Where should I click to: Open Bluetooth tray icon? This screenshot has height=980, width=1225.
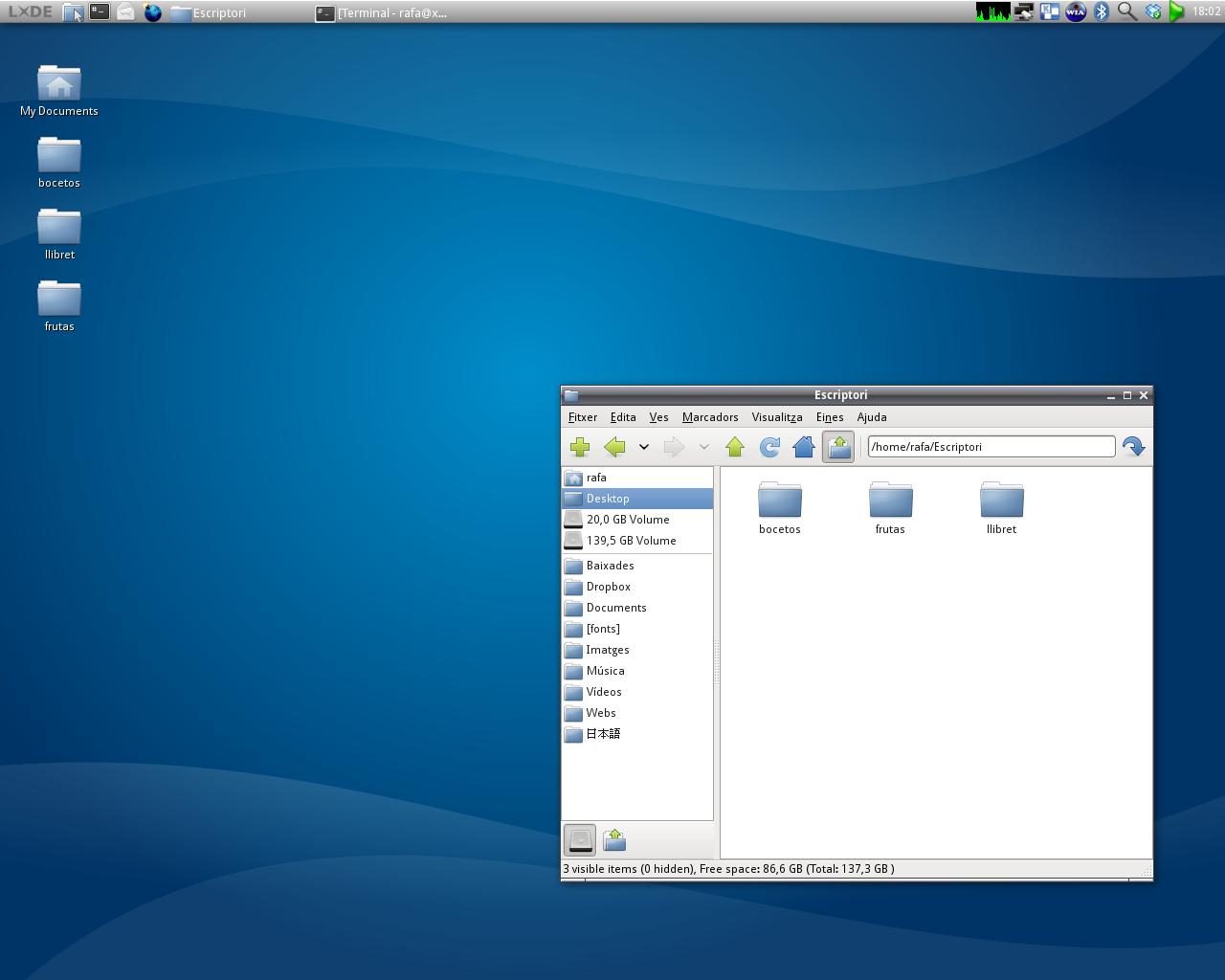1102,12
